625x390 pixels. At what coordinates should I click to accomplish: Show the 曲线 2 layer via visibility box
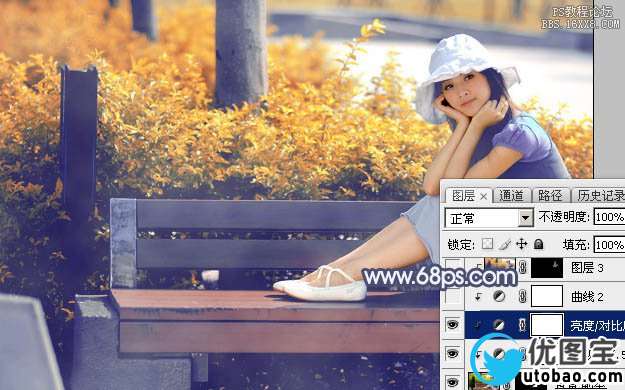click(453, 296)
